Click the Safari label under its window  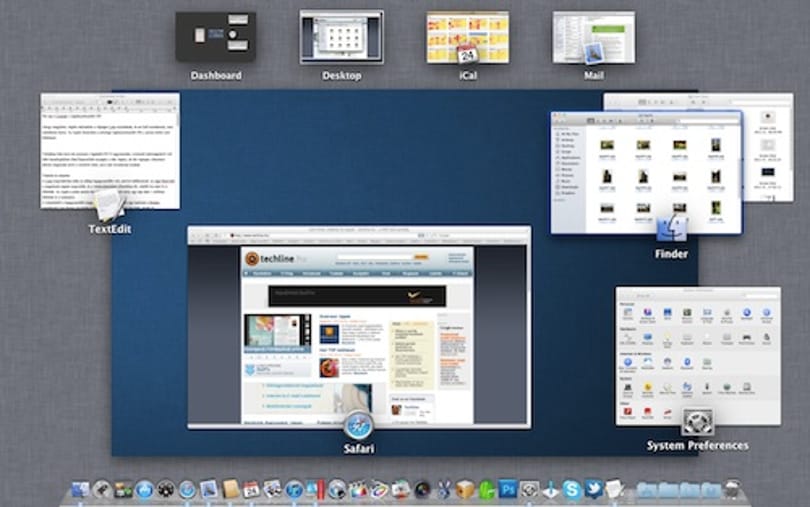359,449
